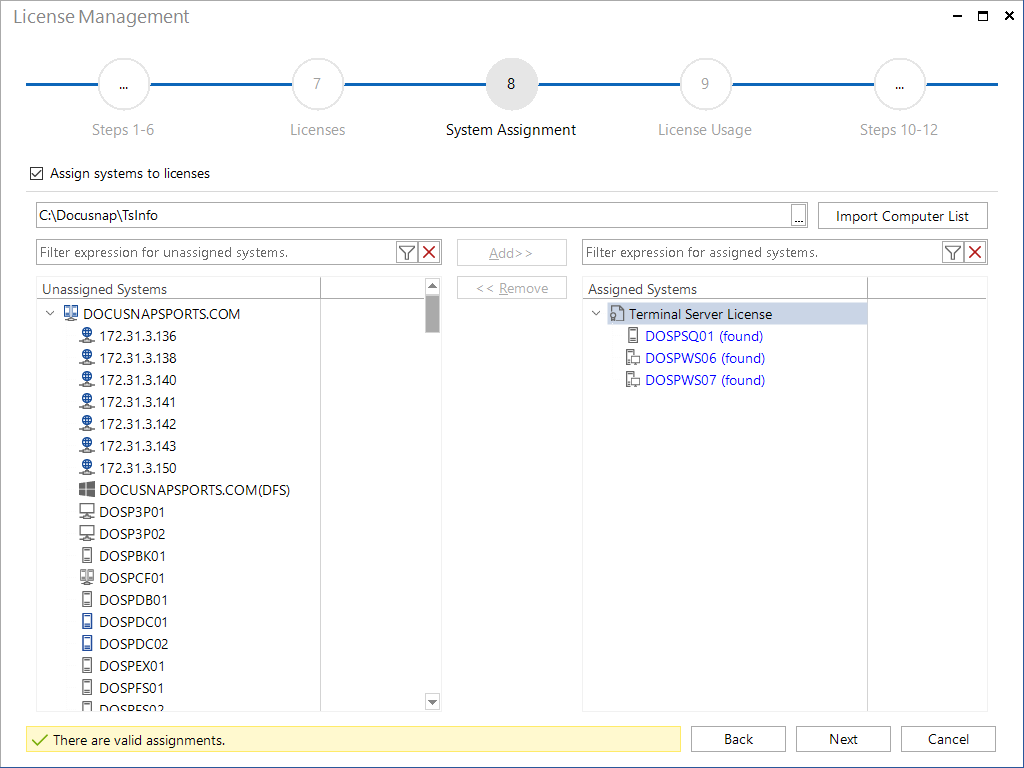Click the Add >> button

(x=511, y=253)
